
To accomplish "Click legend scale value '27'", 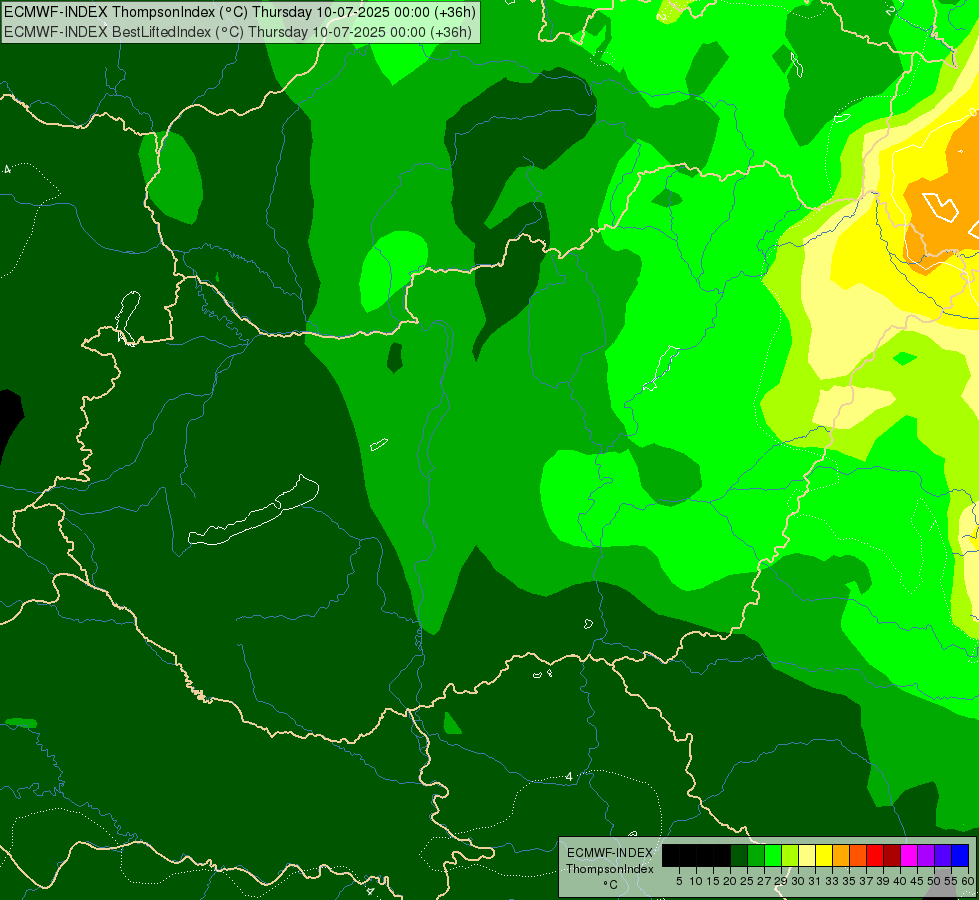I will tap(764, 881).
